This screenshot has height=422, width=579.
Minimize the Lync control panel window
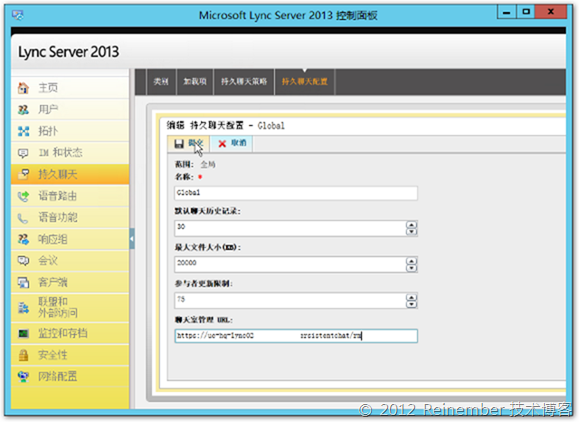pos(507,12)
